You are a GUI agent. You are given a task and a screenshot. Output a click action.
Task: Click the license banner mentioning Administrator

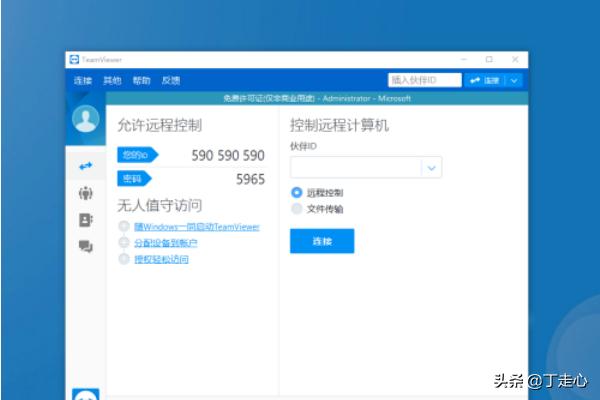click(317, 99)
